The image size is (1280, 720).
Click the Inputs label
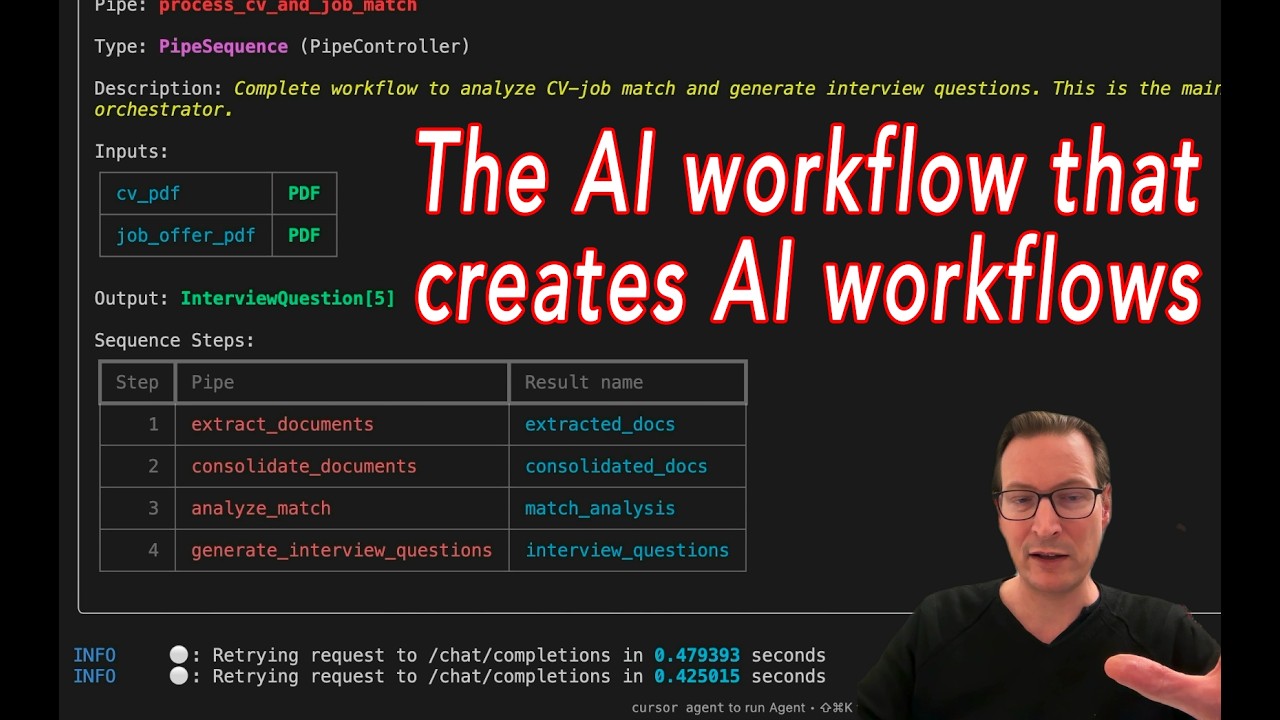131,151
